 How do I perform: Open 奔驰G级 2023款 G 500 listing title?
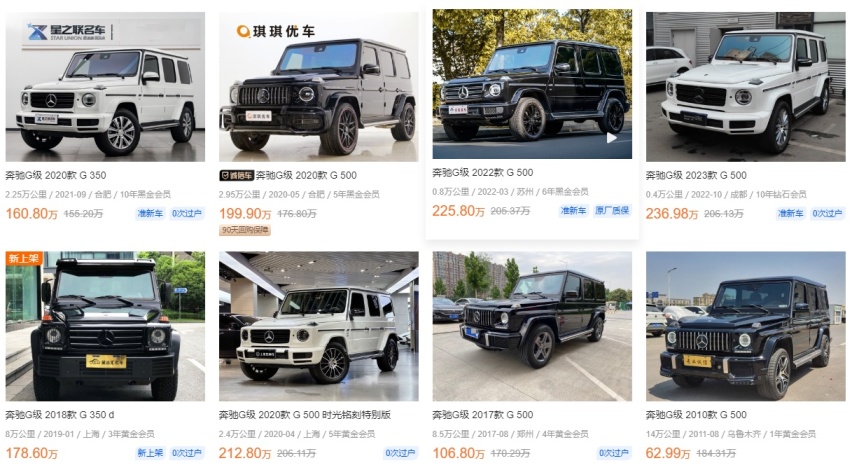click(696, 176)
